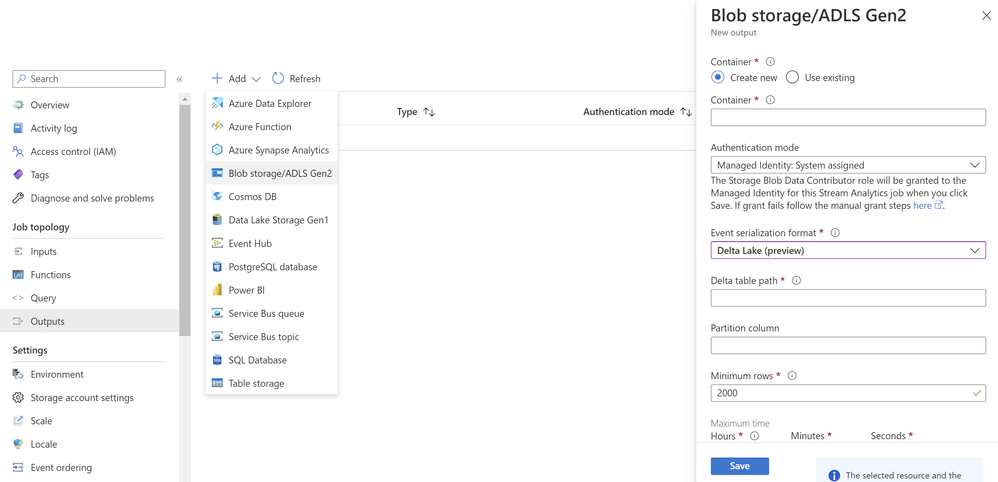Click the SQL Database icon in menu
Screen dimensions: 998x482
click(218, 360)
